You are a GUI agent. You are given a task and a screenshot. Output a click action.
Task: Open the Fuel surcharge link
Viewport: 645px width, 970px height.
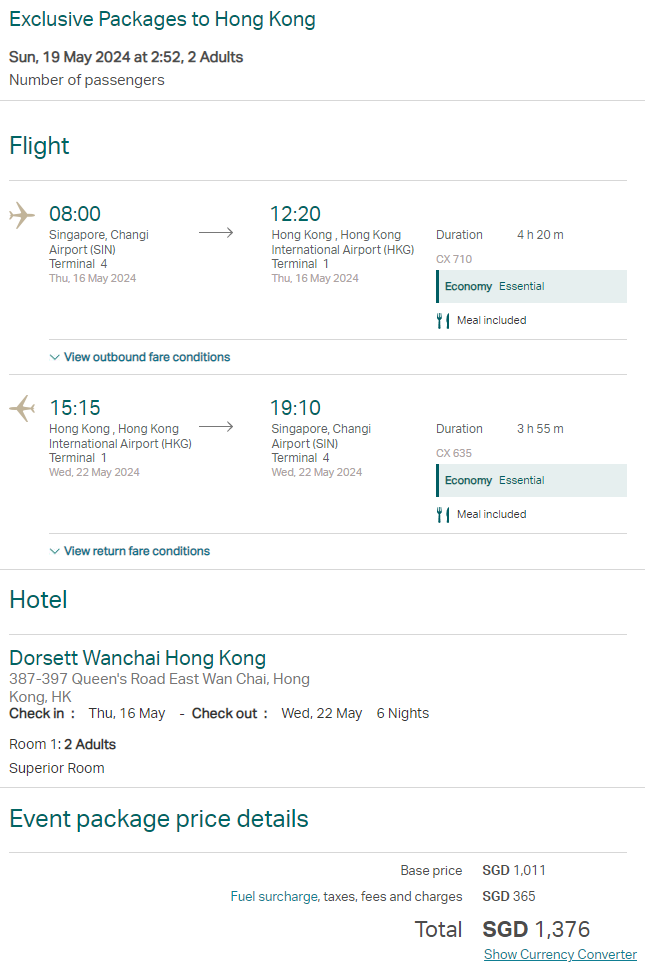pyautogui.click(x=275, y=896)
